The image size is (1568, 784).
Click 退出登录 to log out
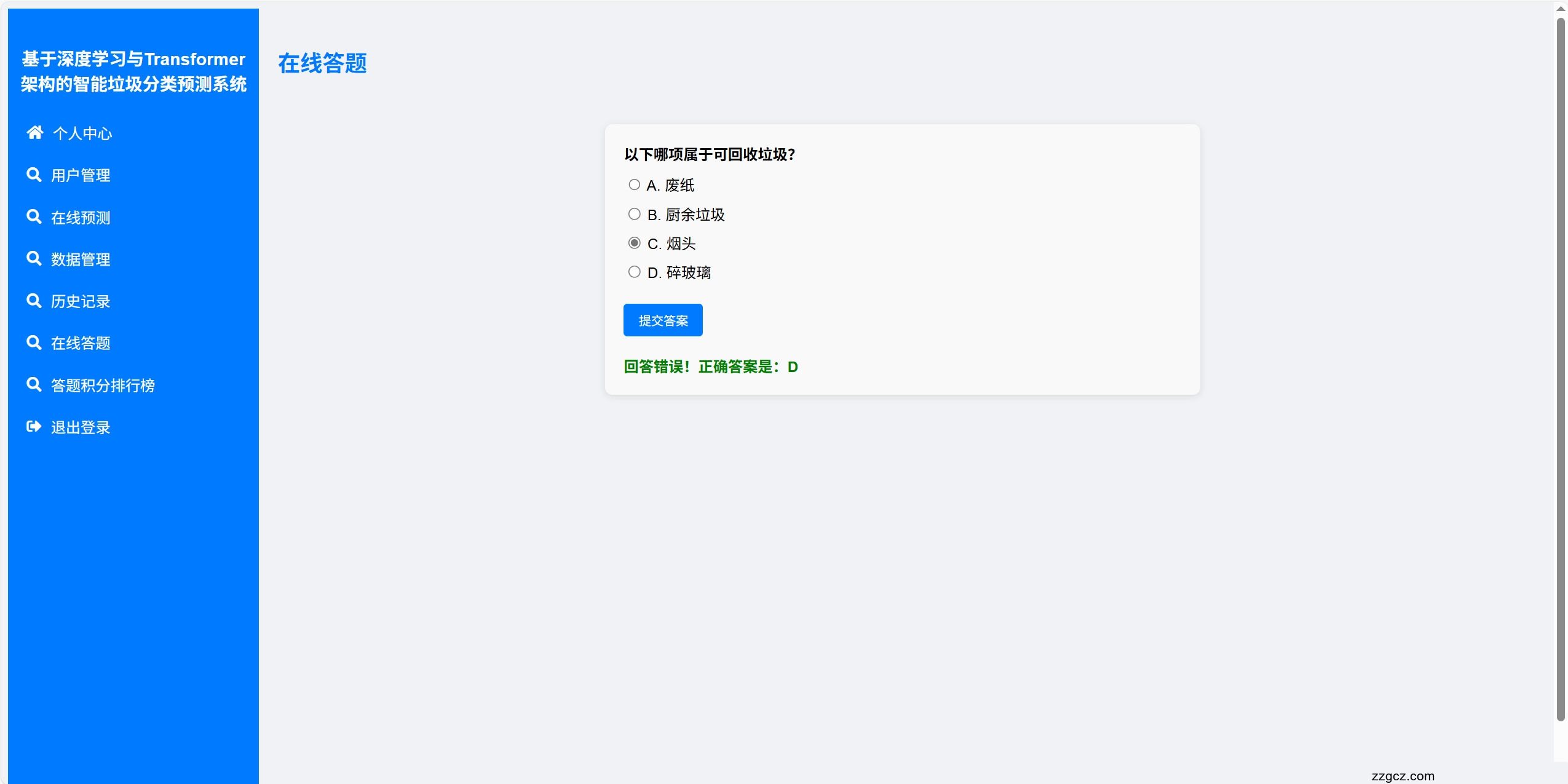coord(81,426)
